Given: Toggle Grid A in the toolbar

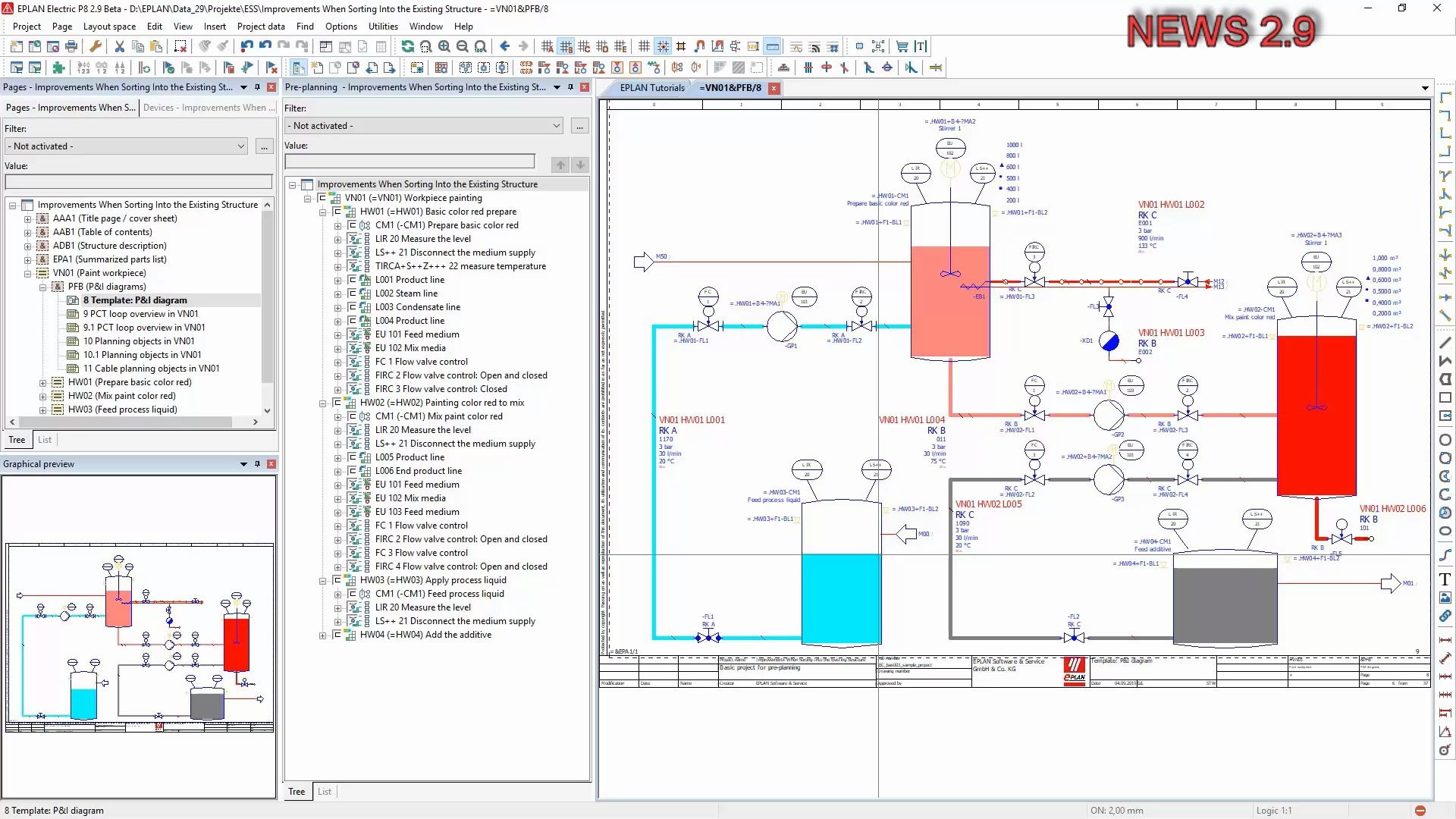Looking at the screenshot, I should (548, 47).
